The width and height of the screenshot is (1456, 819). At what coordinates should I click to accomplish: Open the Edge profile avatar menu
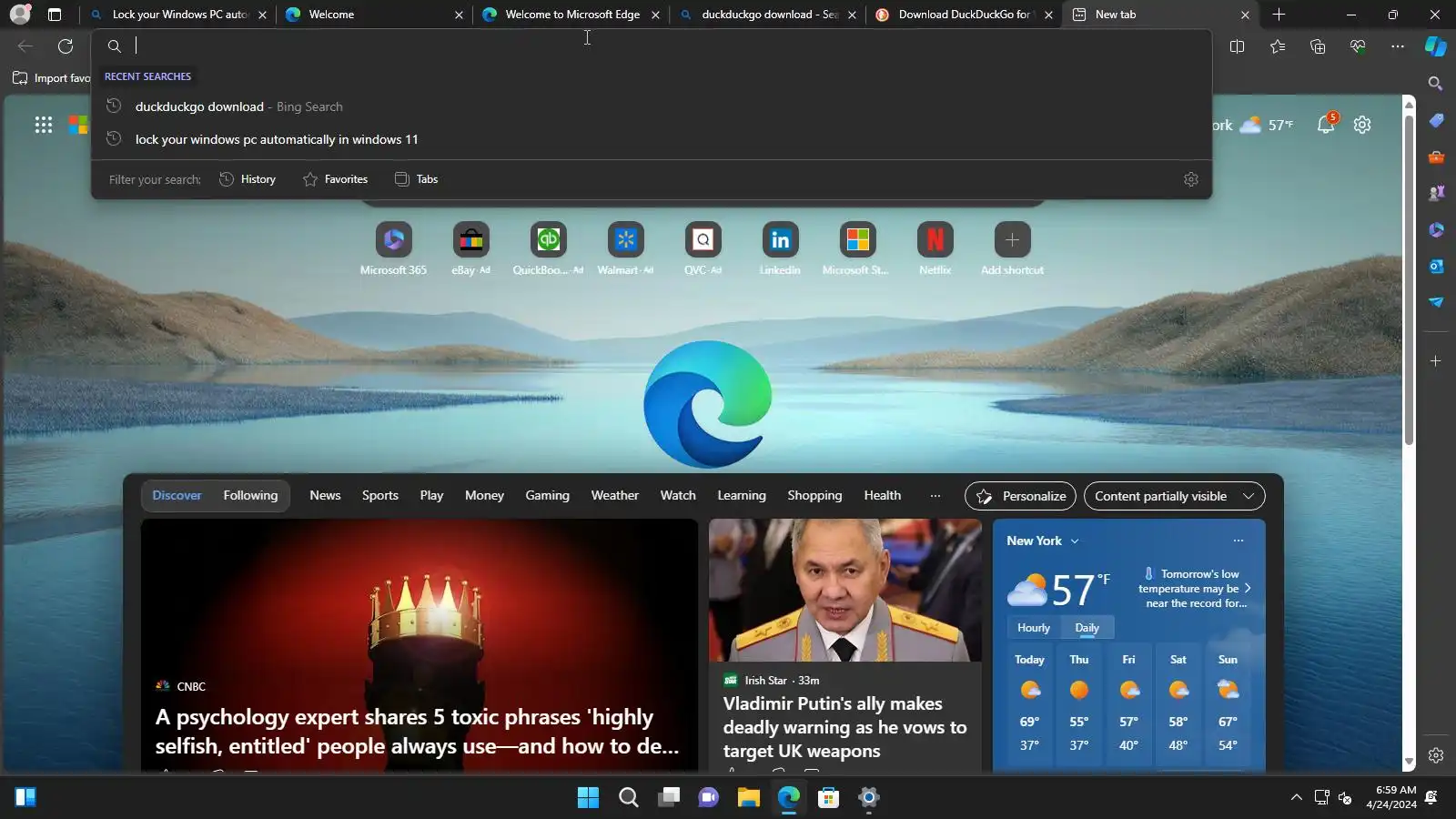click(20, 15)
